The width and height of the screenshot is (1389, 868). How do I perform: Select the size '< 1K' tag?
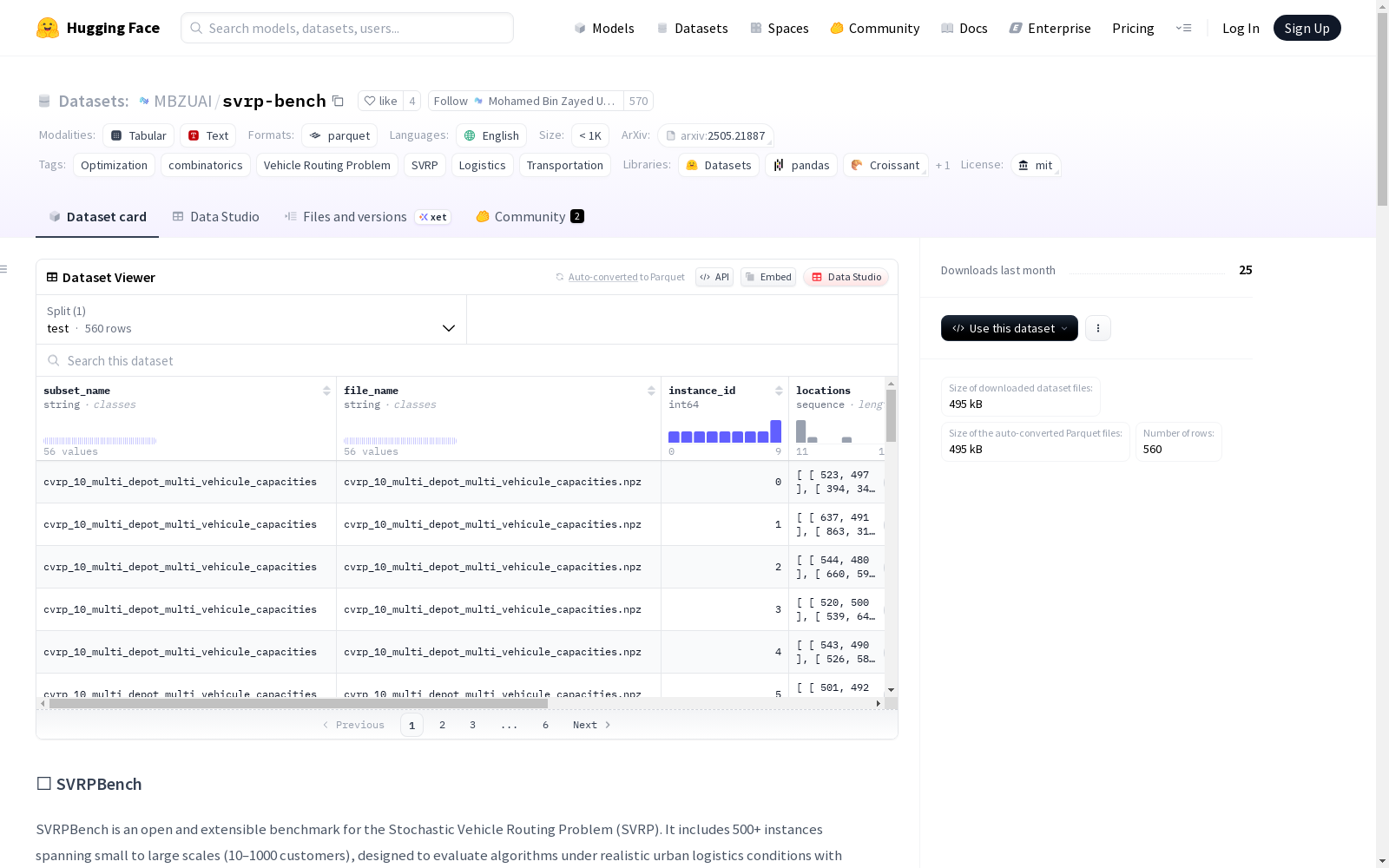590,135
